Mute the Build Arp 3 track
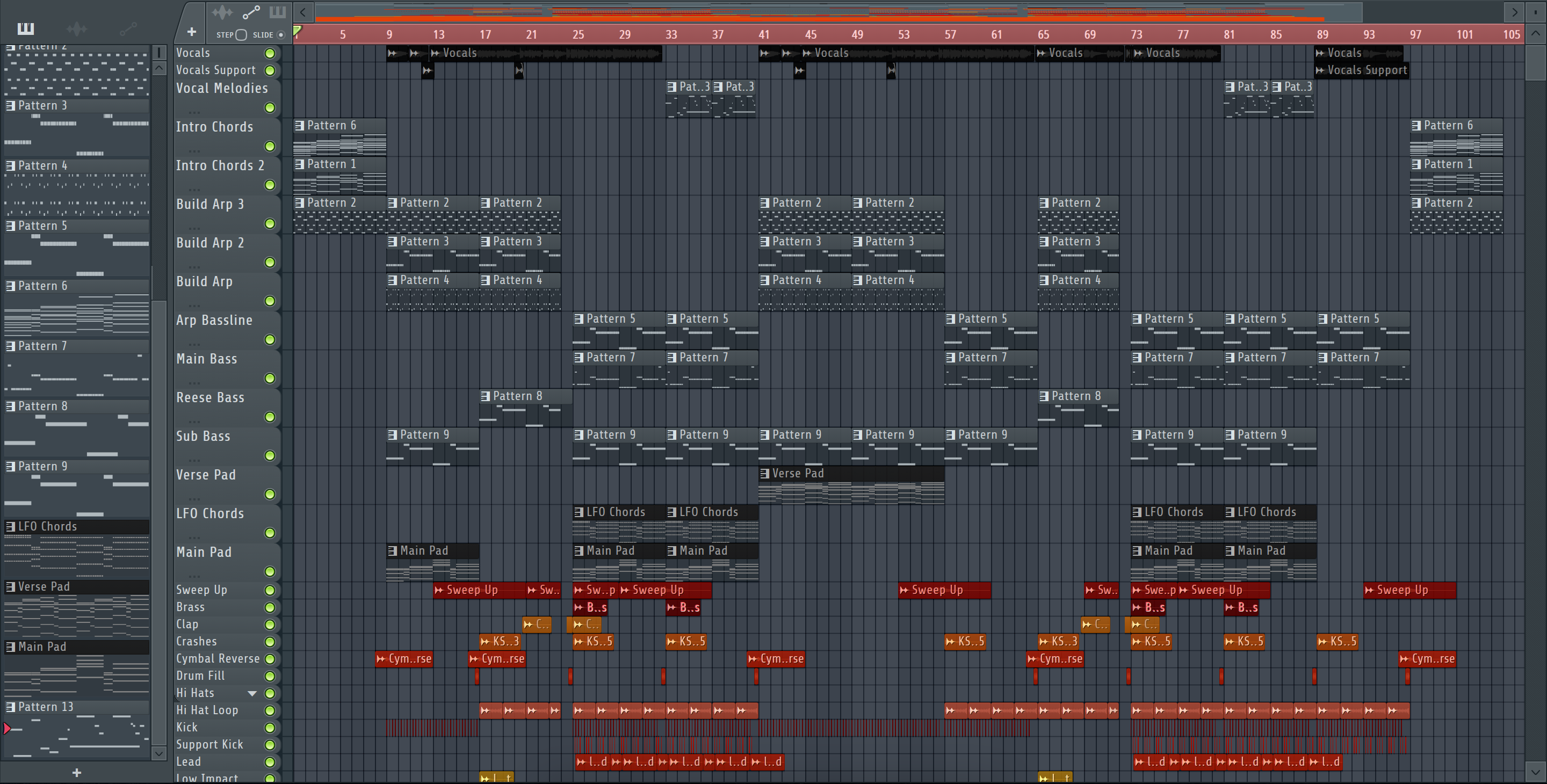The width and height of the screenshot is (1547, 784). coord(270,224)
